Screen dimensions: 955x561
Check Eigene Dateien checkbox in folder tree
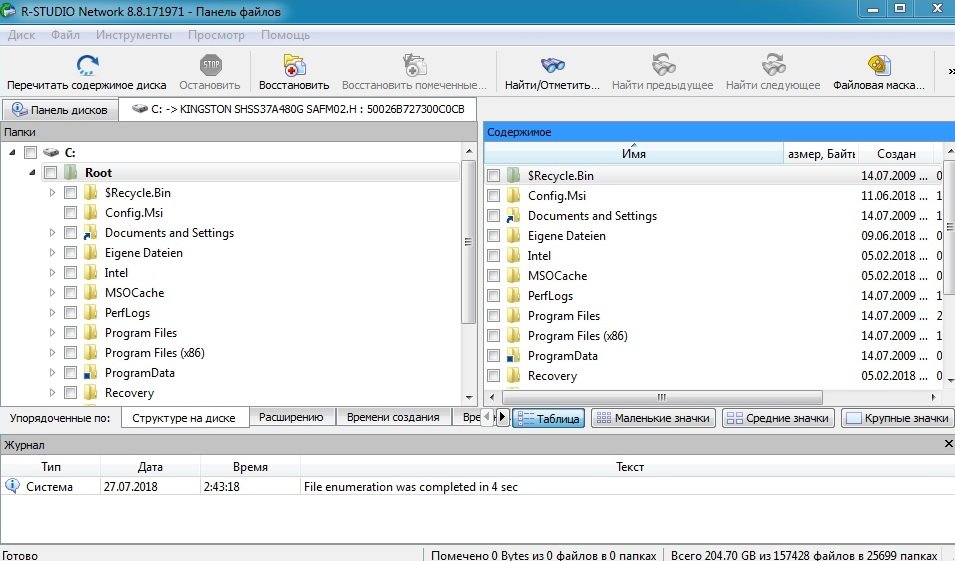71,253
